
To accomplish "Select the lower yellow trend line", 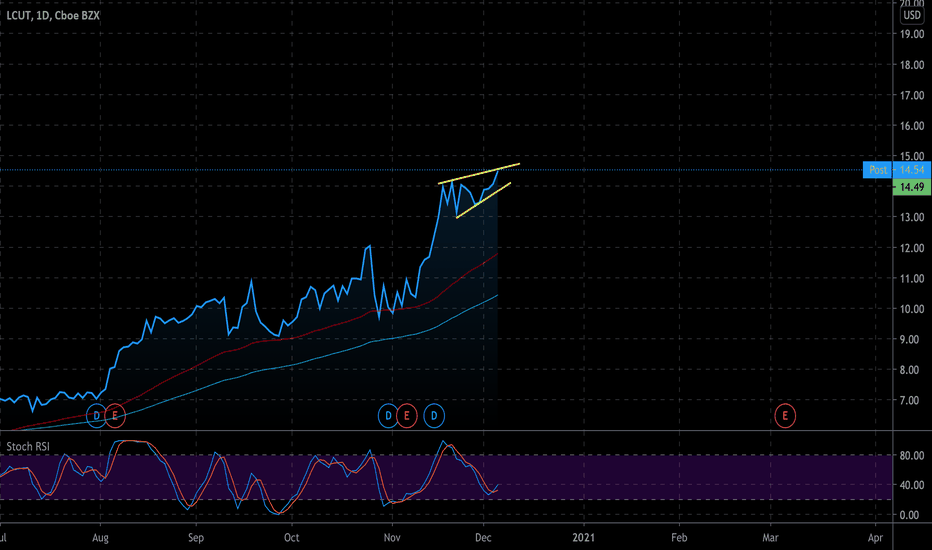I will point(484,200).
